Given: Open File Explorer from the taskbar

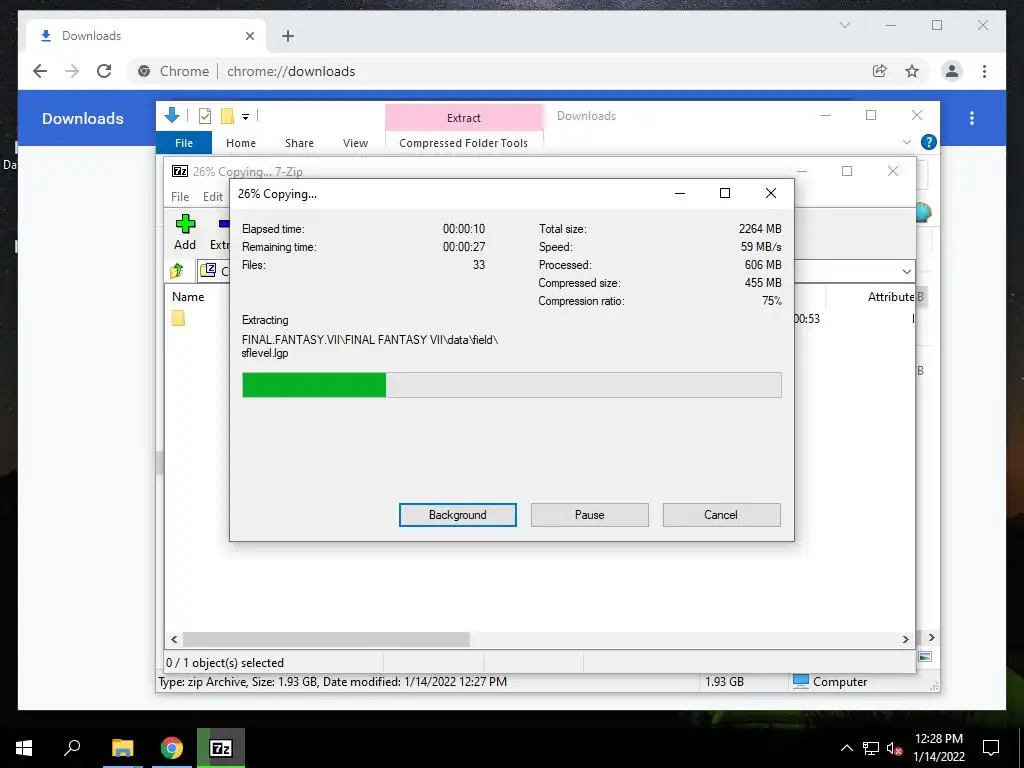Looking at the screenshot, I should click(122, 748).
